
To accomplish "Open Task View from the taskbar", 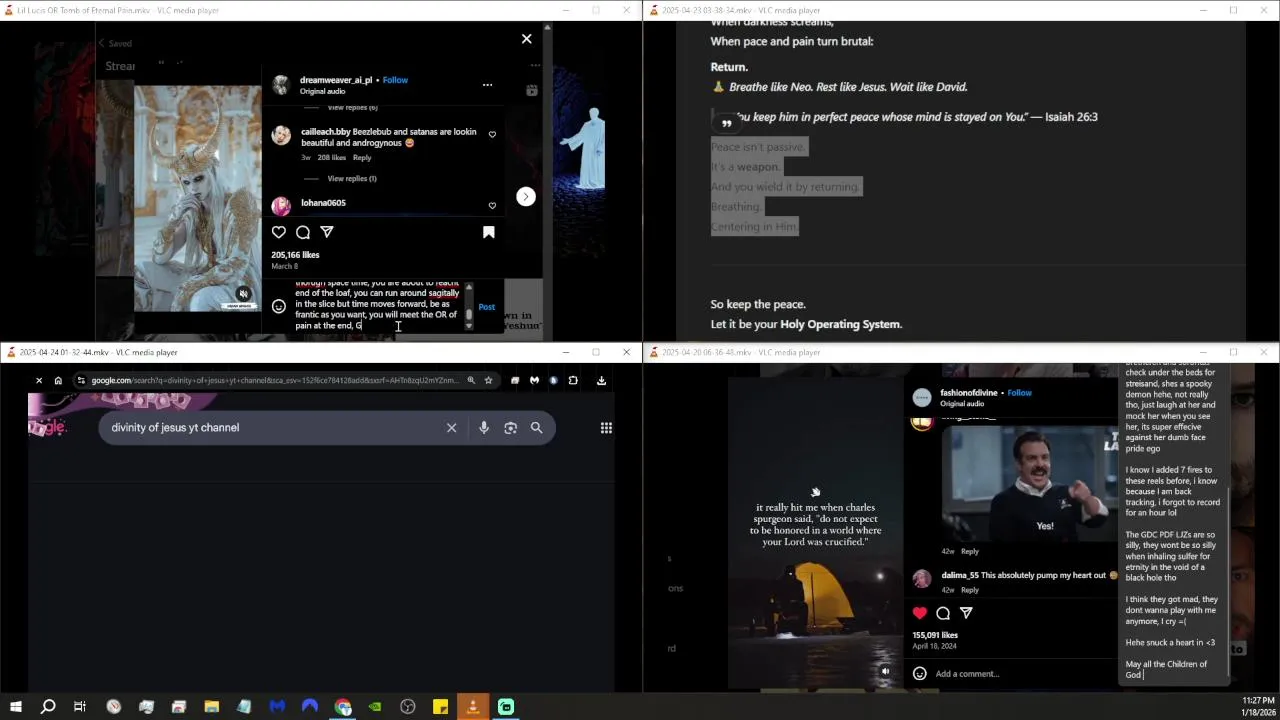I will [x=80, y=707].
